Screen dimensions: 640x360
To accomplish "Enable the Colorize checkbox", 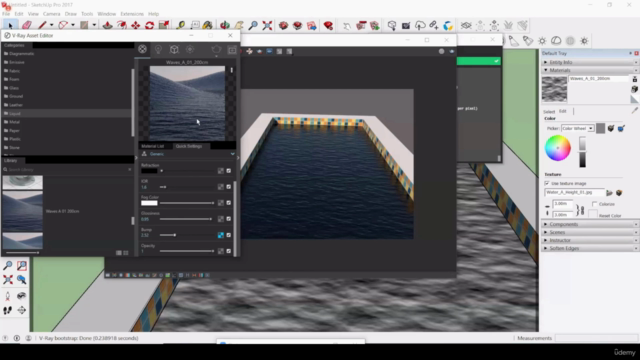I will click(594, 204).
